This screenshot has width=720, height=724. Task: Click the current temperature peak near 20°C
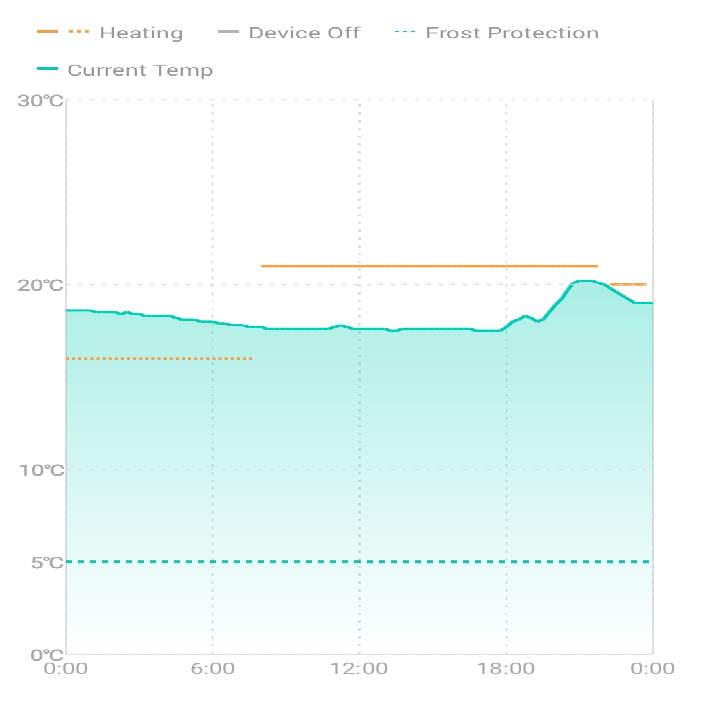coord(585,281)
